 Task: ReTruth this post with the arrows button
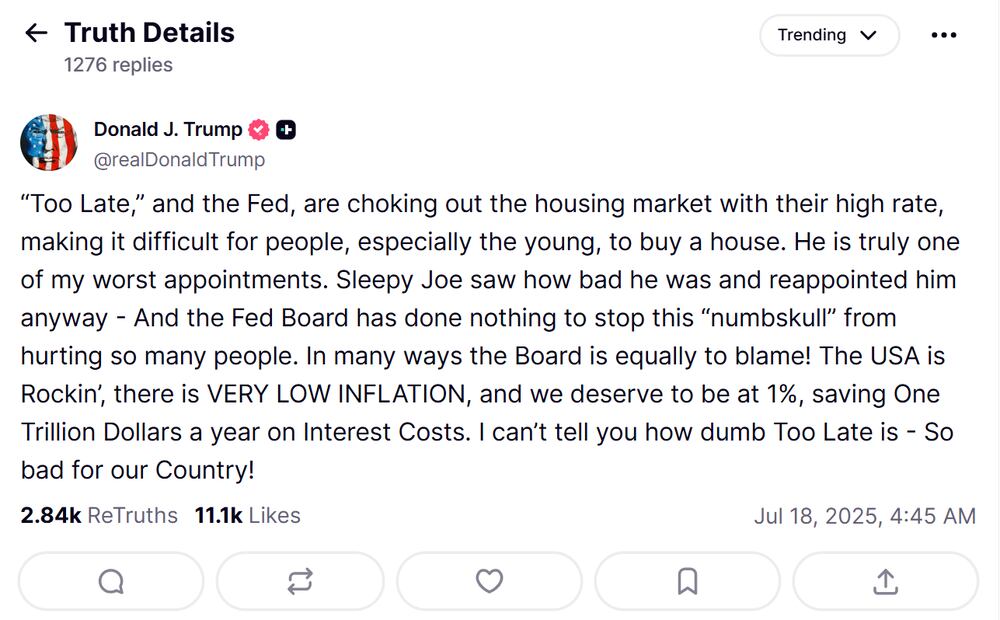click(x=300, y=581)
